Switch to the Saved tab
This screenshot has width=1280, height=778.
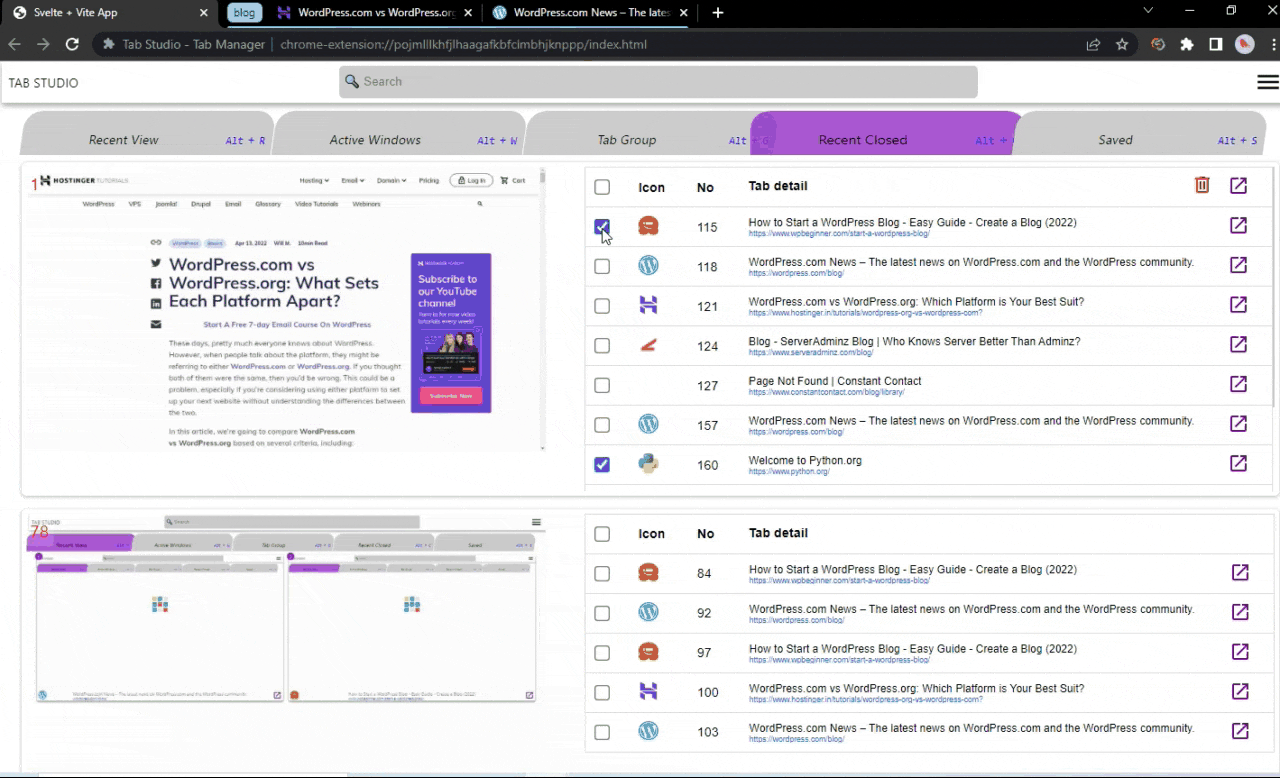[1140, 134]
